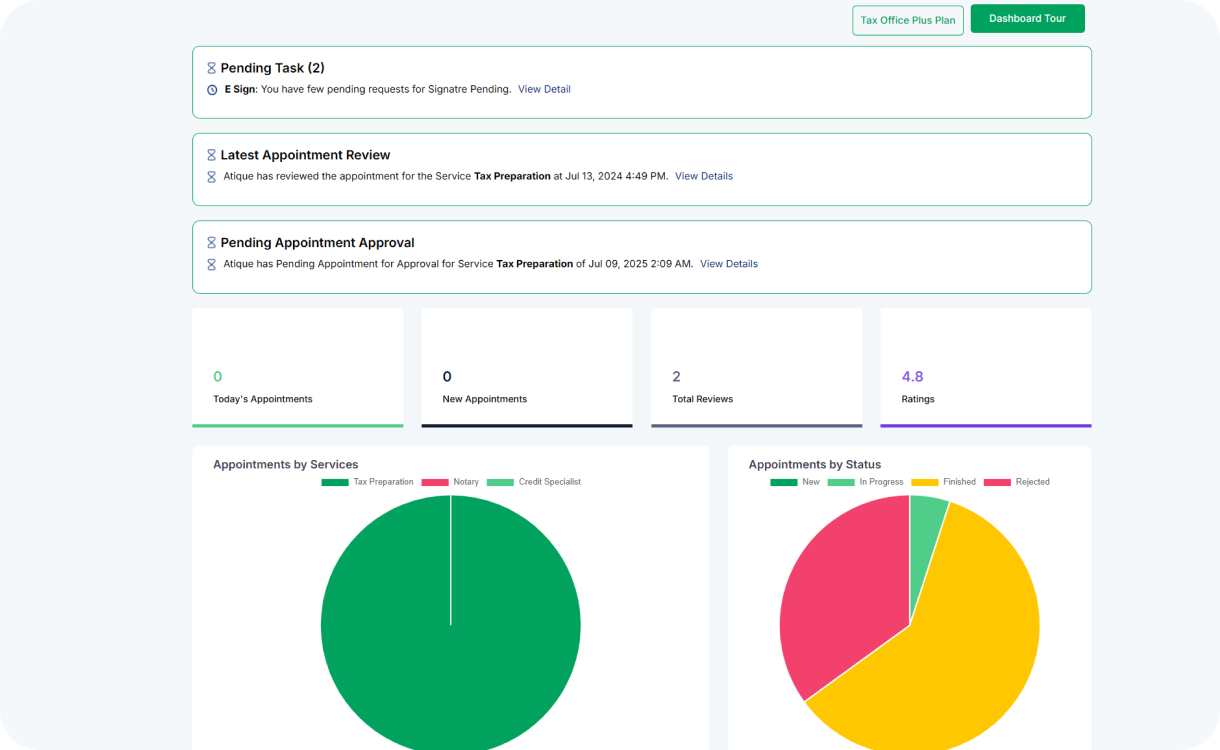The image size is (1220, 750).
Task: Click hourglass icon beside Latest Appointment Review heading
Action: [x=211, y=155]
